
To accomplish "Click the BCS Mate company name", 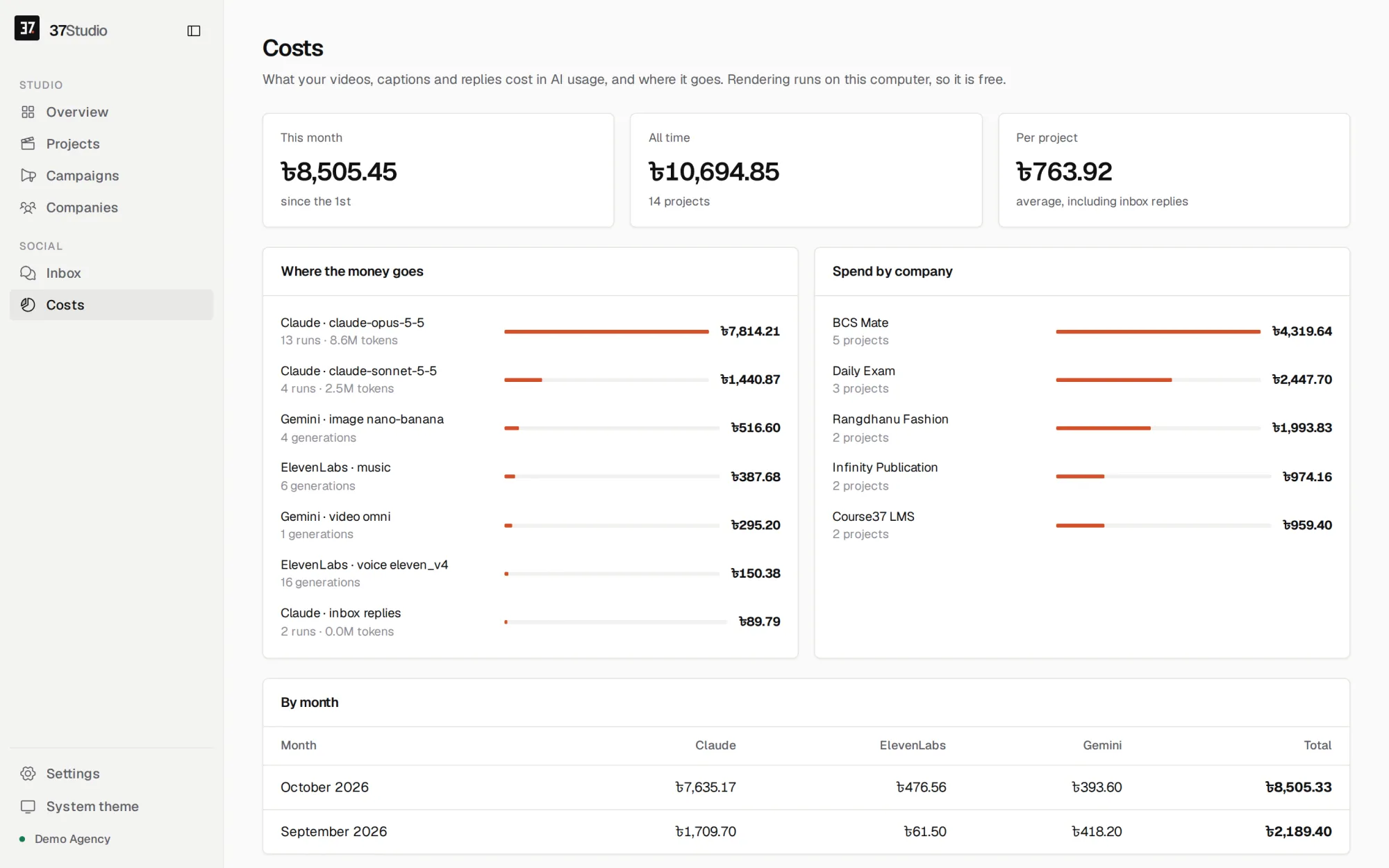I will tap(860, 323).
